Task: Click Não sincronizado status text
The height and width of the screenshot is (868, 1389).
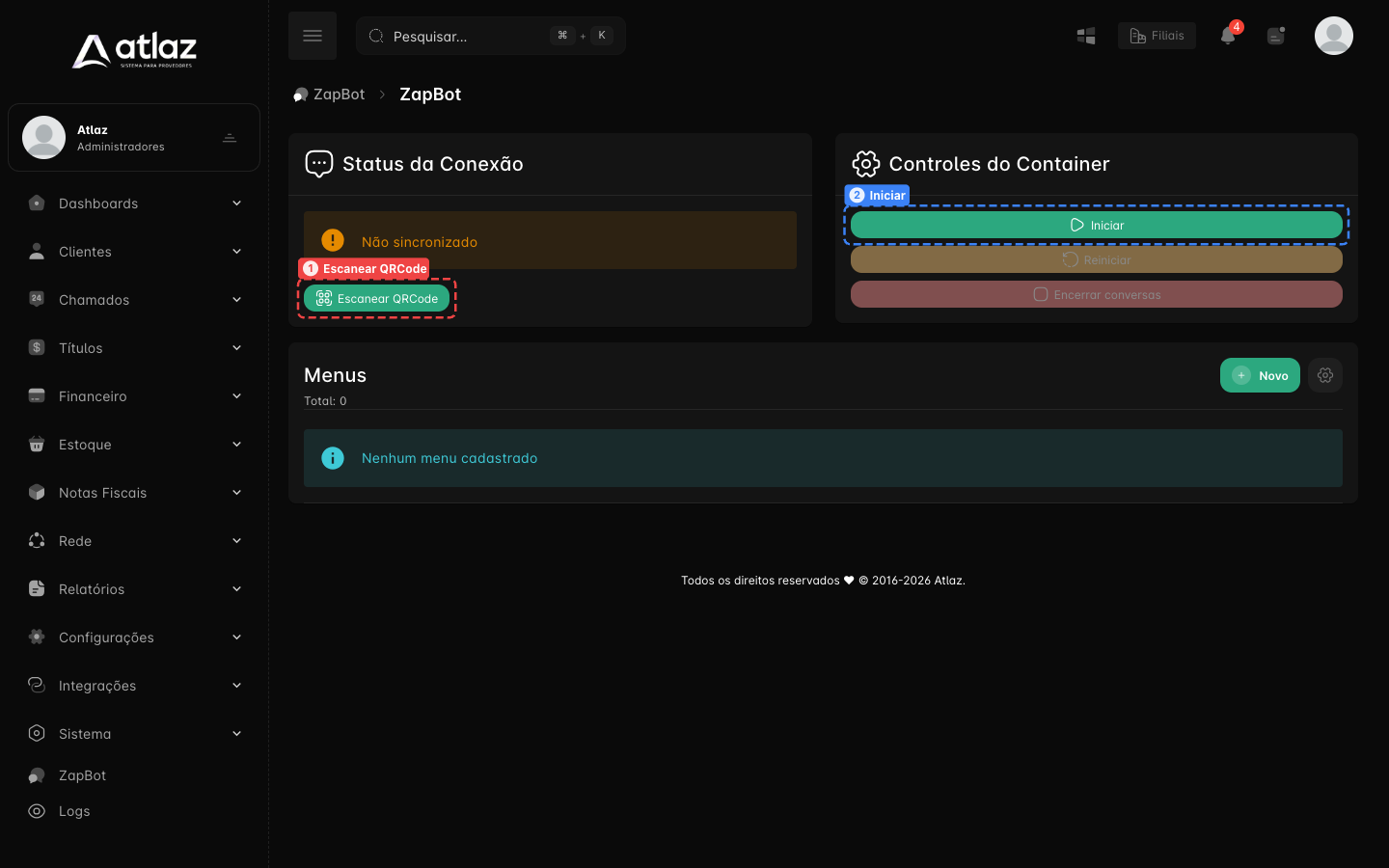Action: tap(420, 242)
